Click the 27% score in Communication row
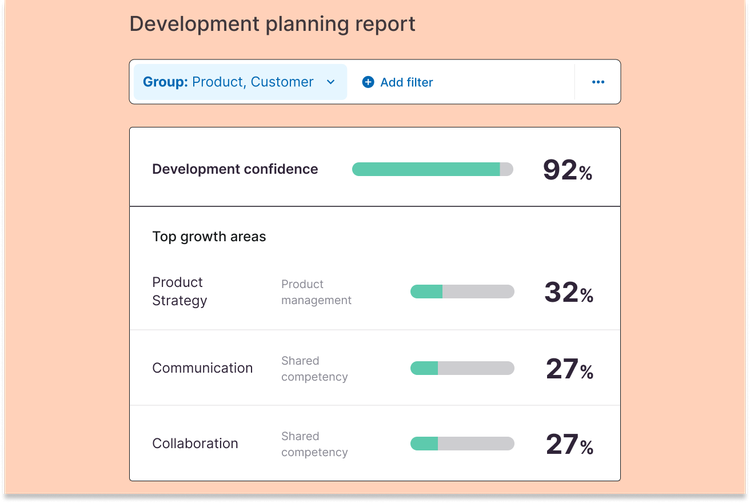The image size is (750, 503). [x=569, y=369]
